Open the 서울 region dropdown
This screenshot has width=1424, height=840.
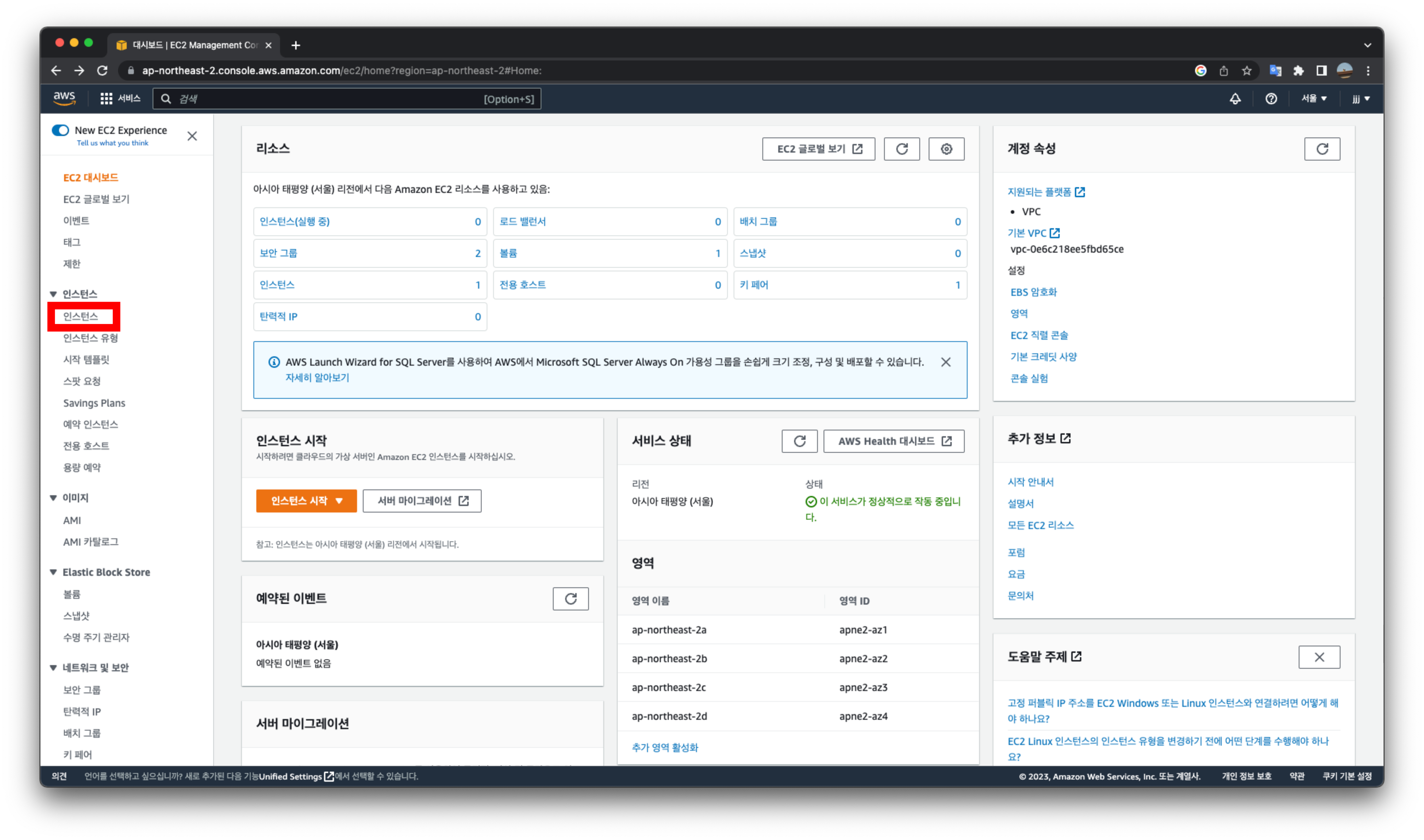[1313, 99]
